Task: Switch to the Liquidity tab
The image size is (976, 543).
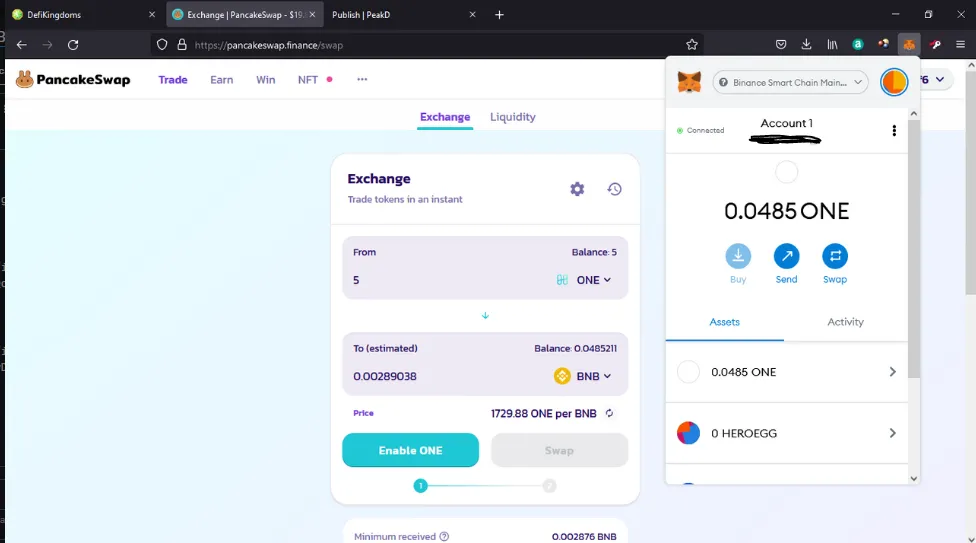Action: (x=512, y=117)
